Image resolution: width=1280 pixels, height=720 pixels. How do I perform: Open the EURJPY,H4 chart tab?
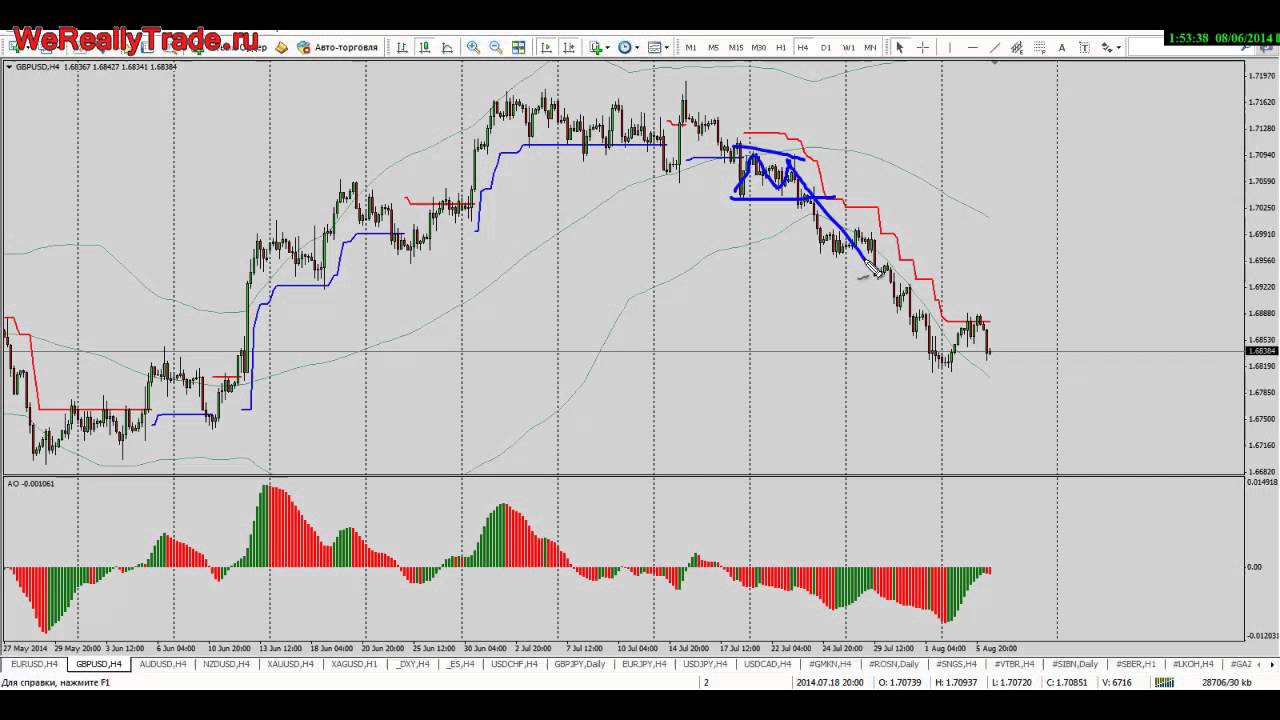tap(645, 664)
